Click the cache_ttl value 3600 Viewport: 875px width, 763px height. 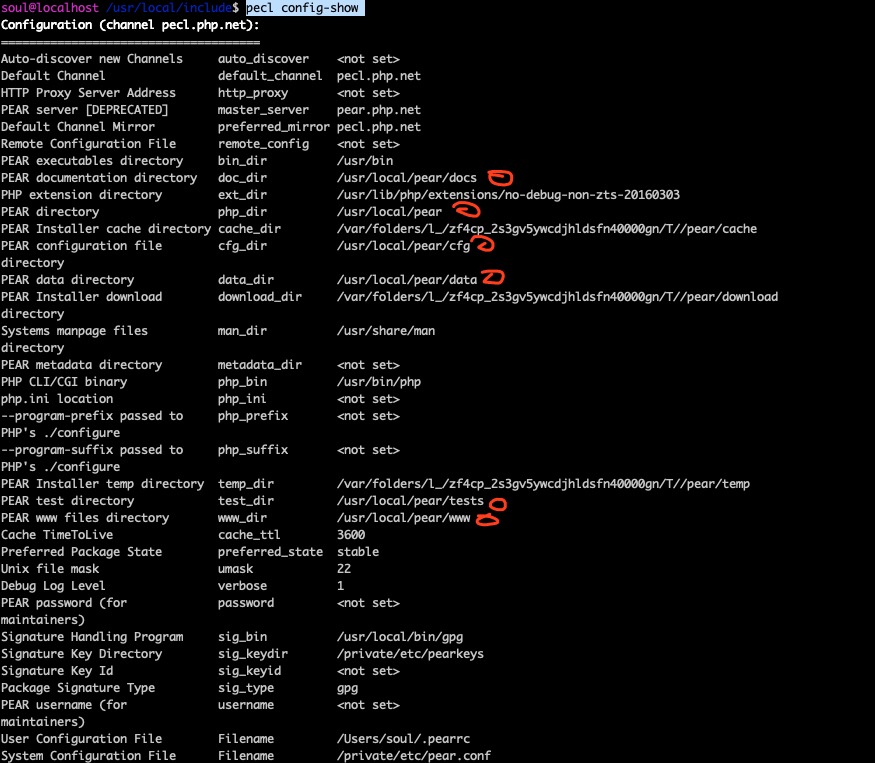[x=351, y=535]
